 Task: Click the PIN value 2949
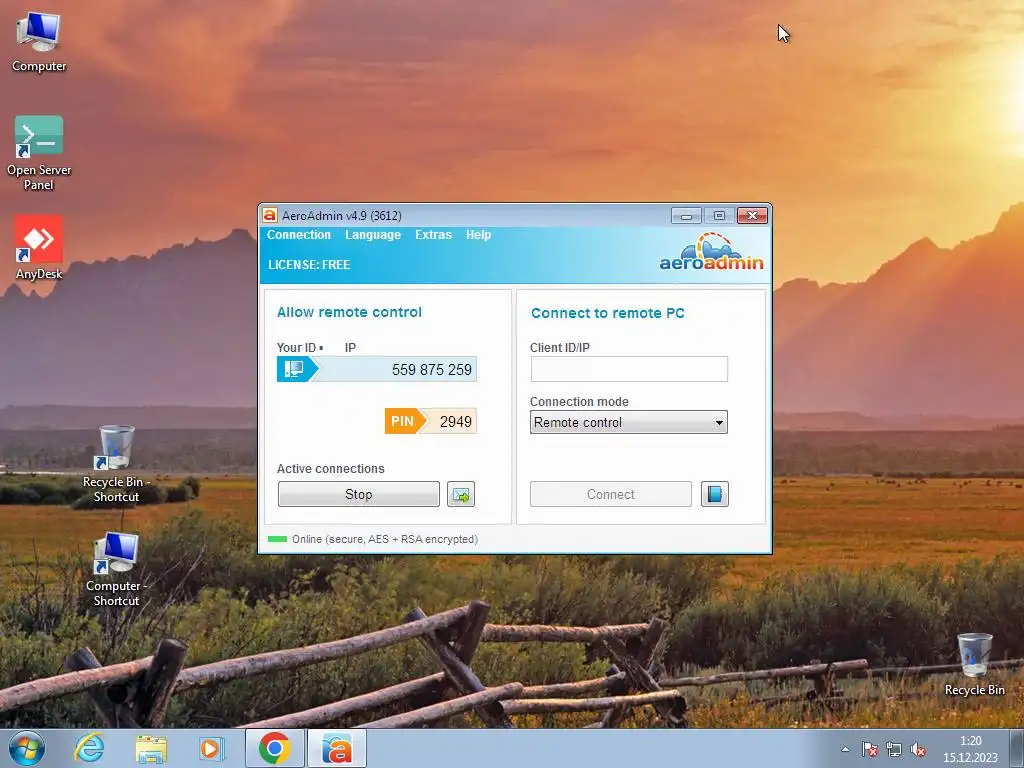(x=455, y=421)
